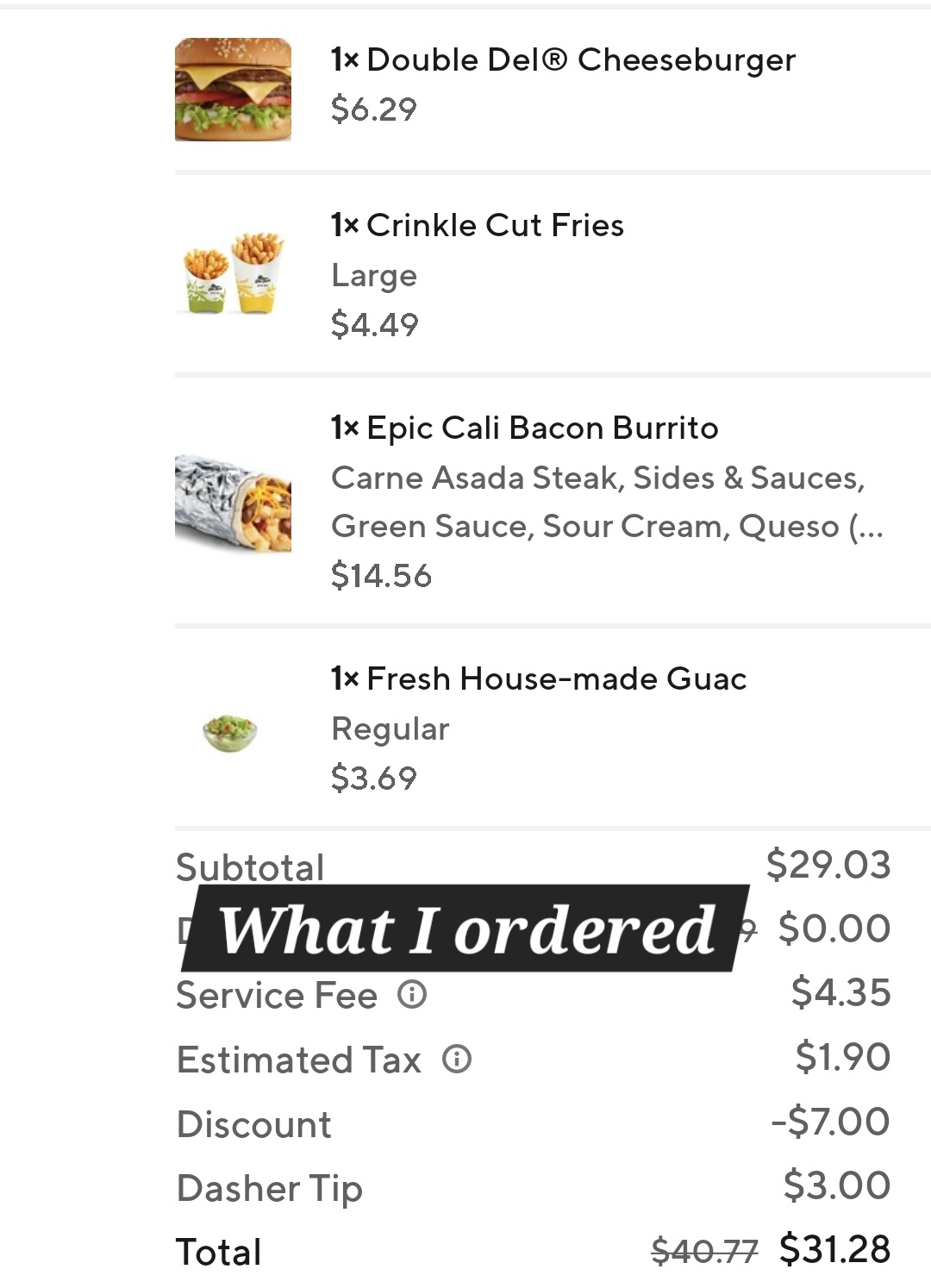Expand the truncated burrito options text
The height and width of the screenshot is (1288, 931).
point(866,527)
